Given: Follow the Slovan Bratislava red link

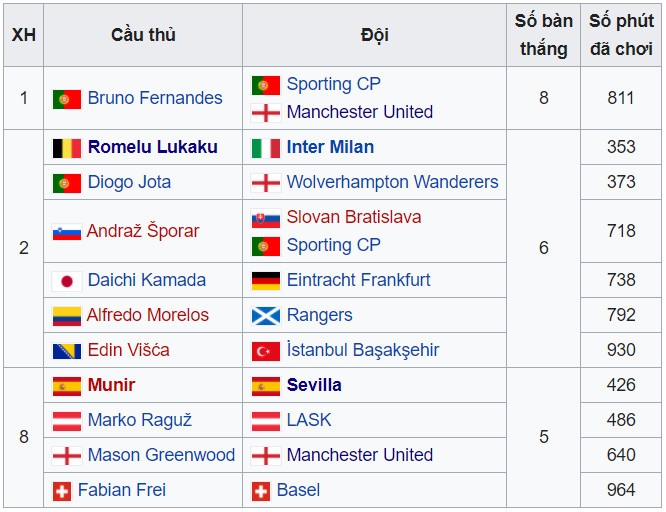Looking at the screenshot, I should 354,217.
